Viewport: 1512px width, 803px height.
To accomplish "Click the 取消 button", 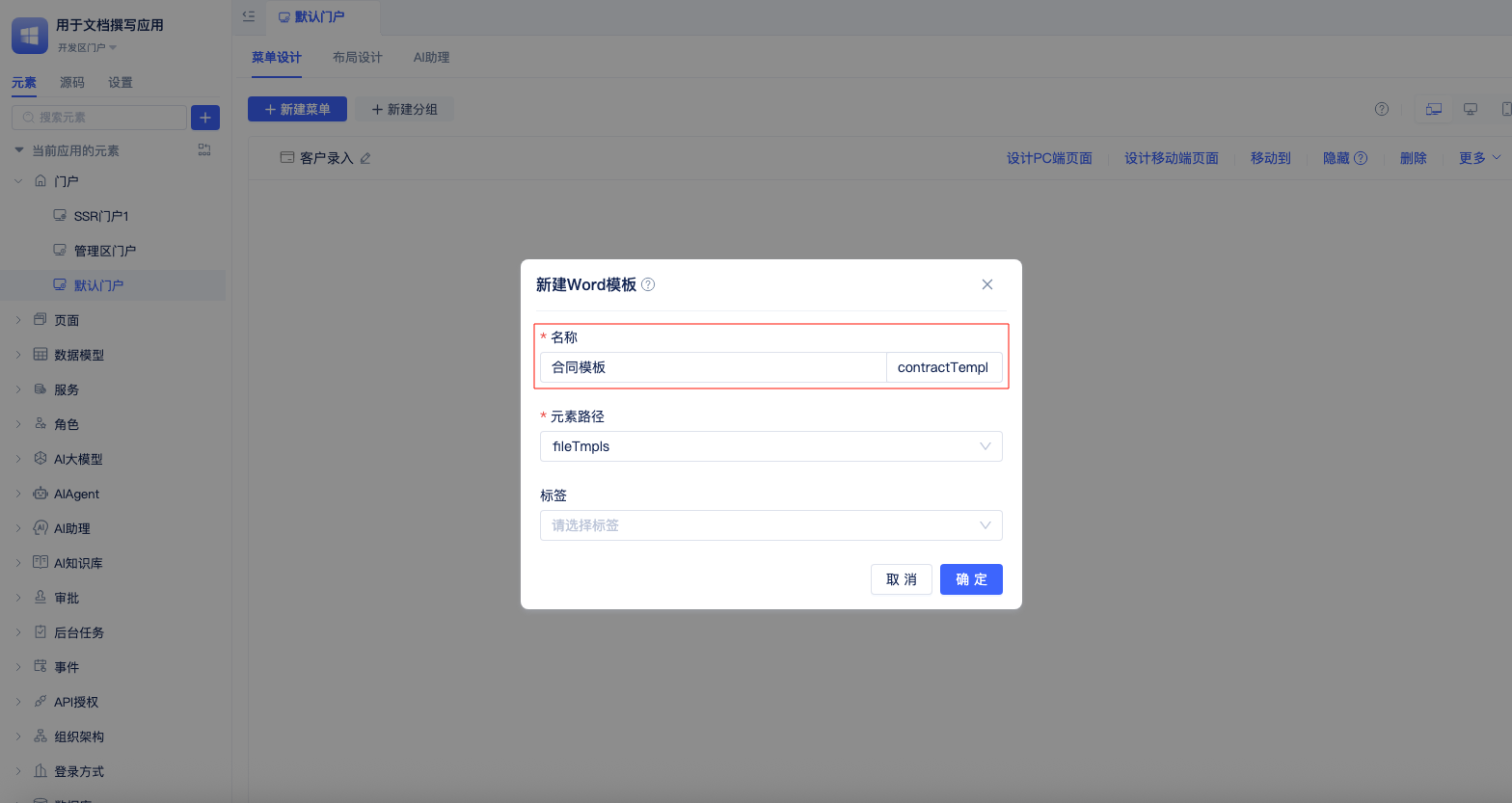I will click(x=902, y=579).
